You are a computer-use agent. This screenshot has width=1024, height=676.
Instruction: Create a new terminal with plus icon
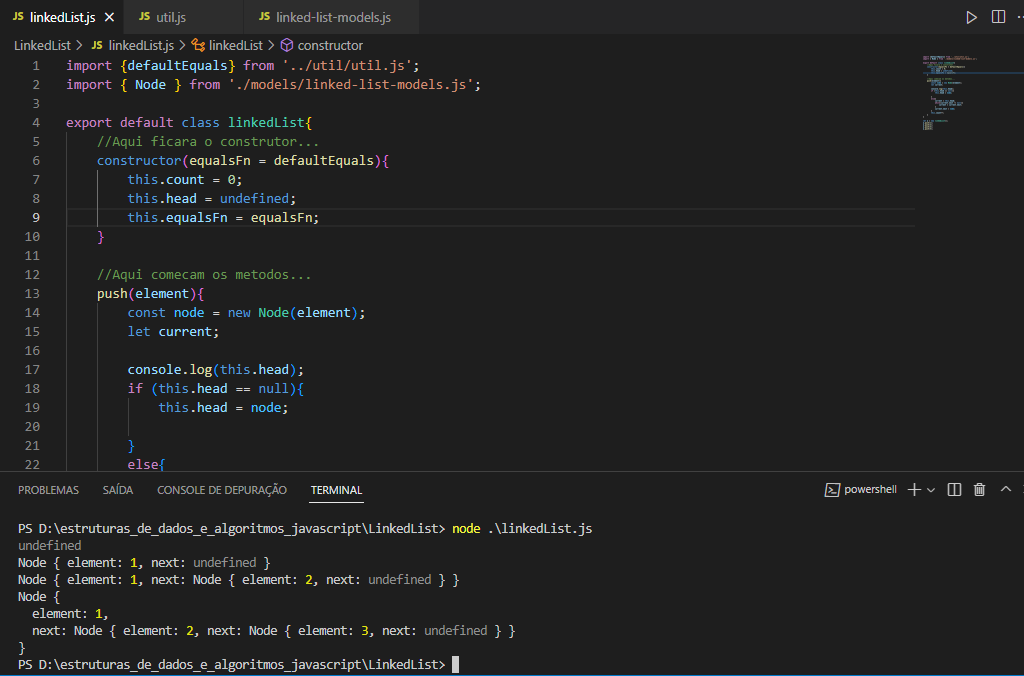(x=914, y=490)
